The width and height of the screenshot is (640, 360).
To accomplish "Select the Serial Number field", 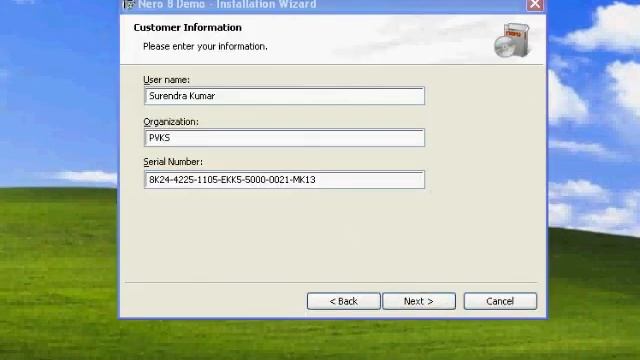I will coord(284,180).
